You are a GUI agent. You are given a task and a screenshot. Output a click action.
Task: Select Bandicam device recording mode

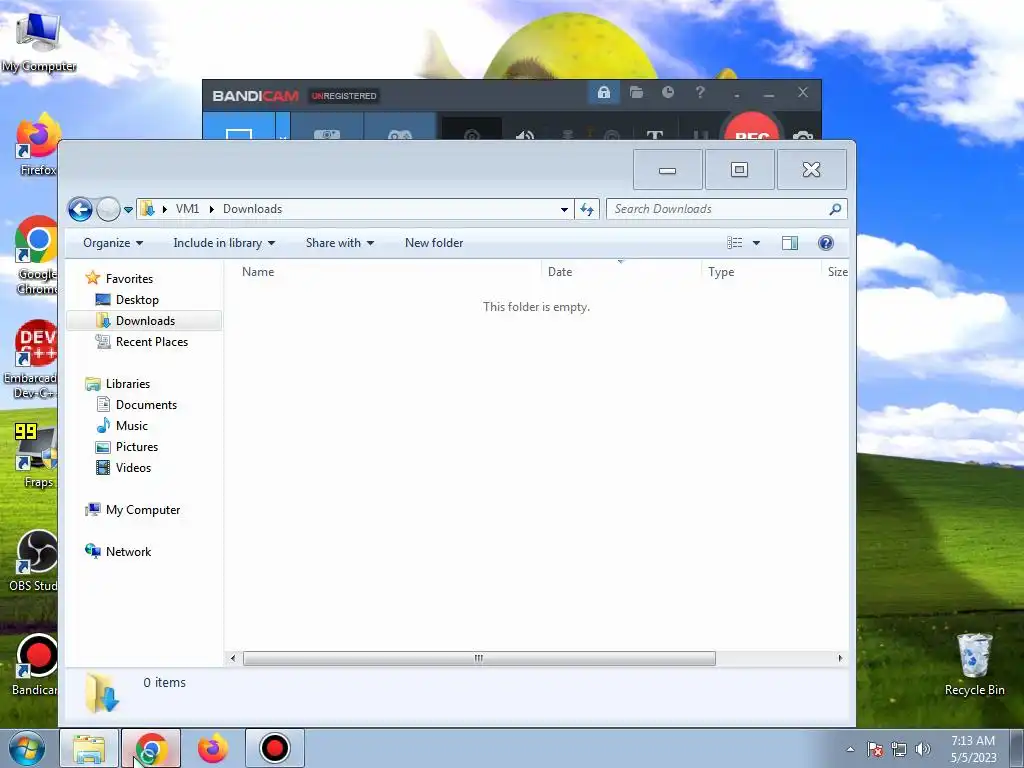click(x=327, y=127)
